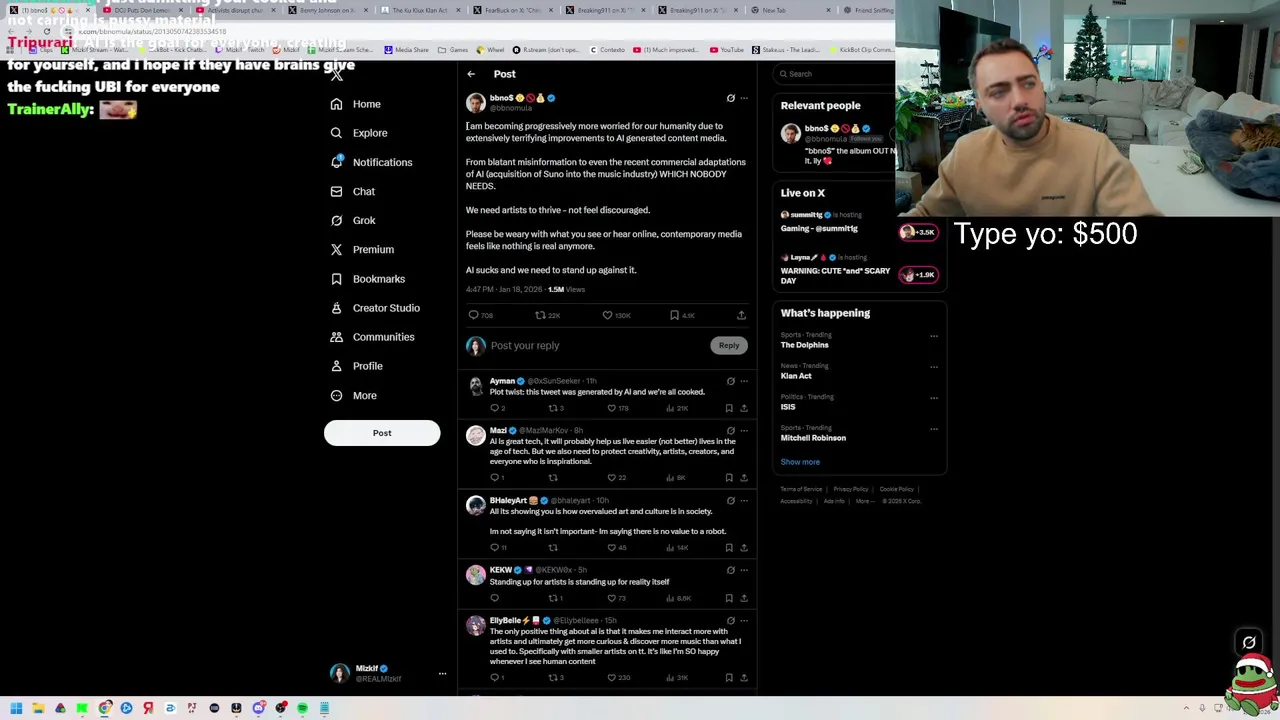Viewport: 1280px width, 720px height.
Task: Open Discord on the taskbar
Action: pos(258,708)
